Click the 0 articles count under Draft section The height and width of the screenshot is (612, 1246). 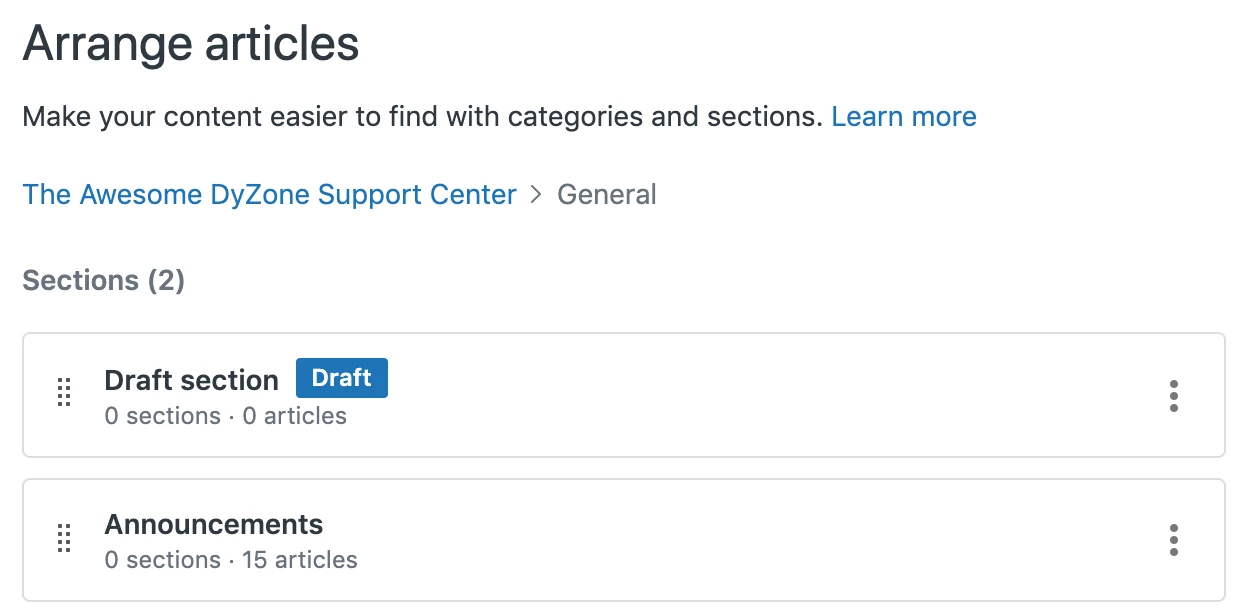coord(295,416)
